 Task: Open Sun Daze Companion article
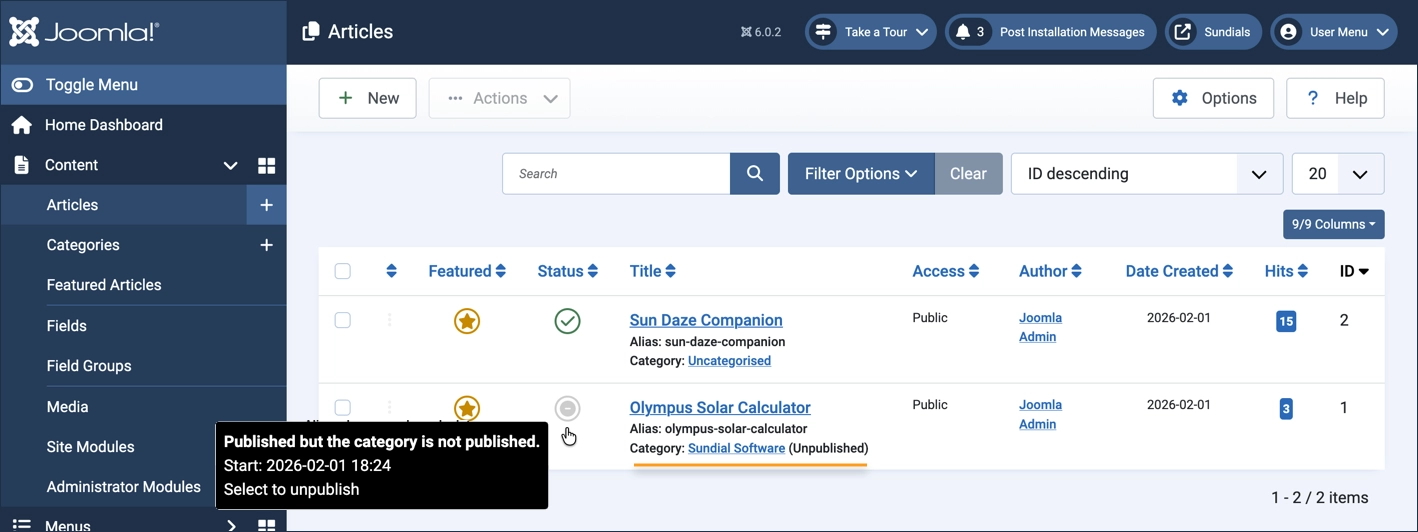click(706, 320)
